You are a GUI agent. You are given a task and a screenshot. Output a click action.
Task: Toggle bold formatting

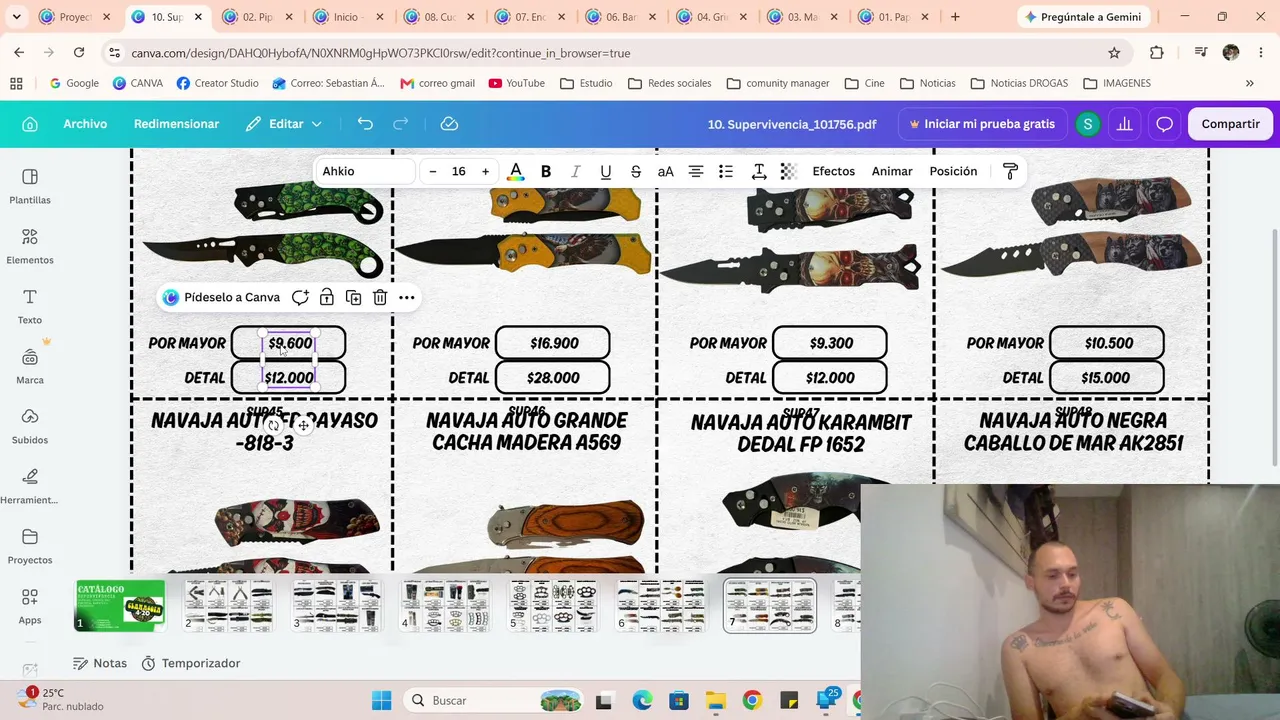pyautogui.click(x=546, y=171)
